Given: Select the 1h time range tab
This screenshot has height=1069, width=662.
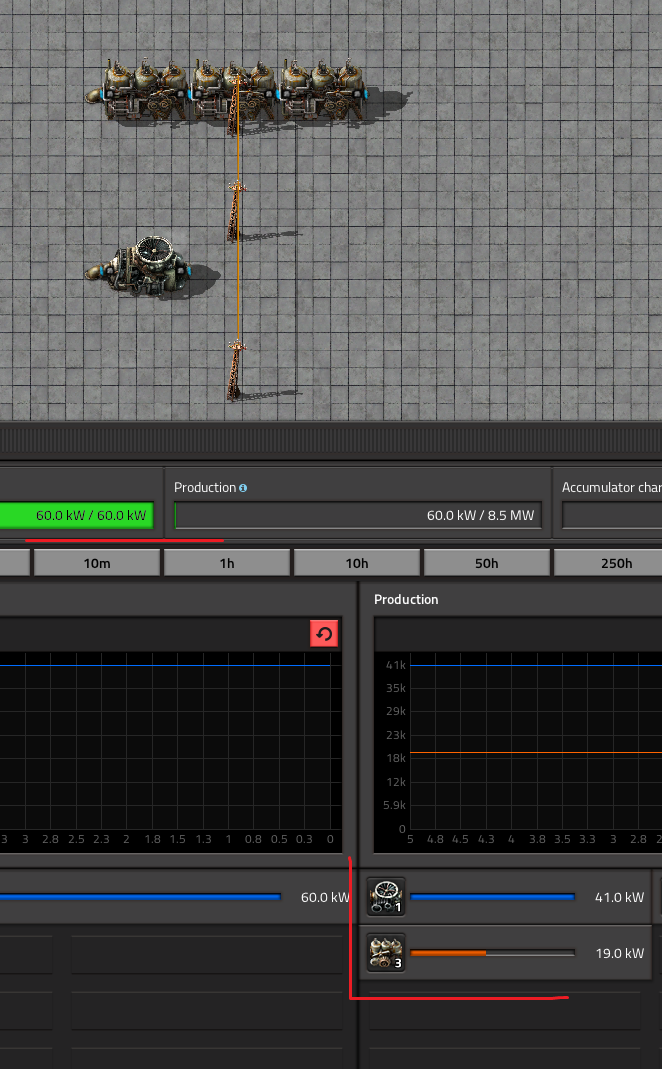Looking at the screenshot, I should tap(227, 563).
